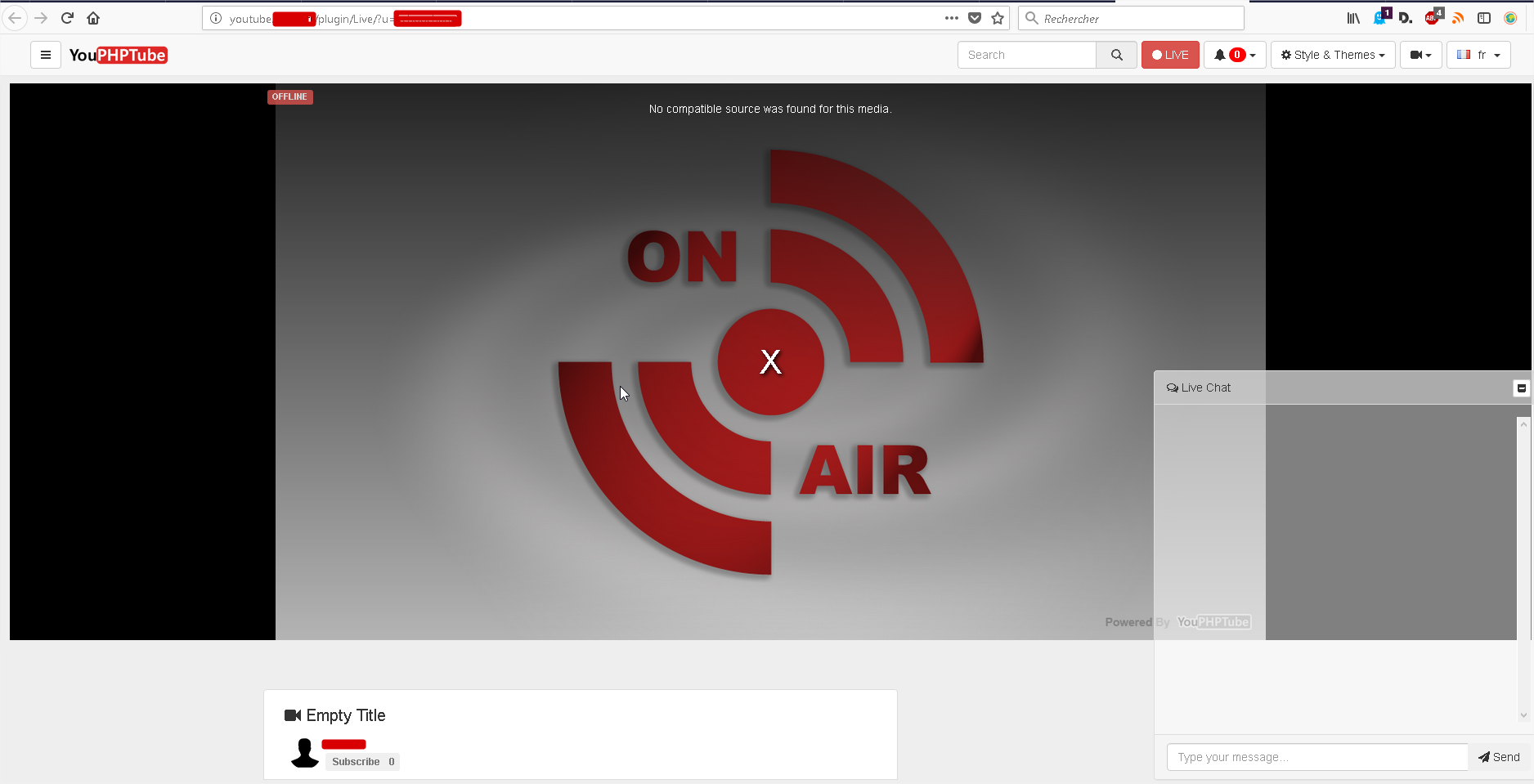Send the chat message
1534x784 pixels.
1499,757
